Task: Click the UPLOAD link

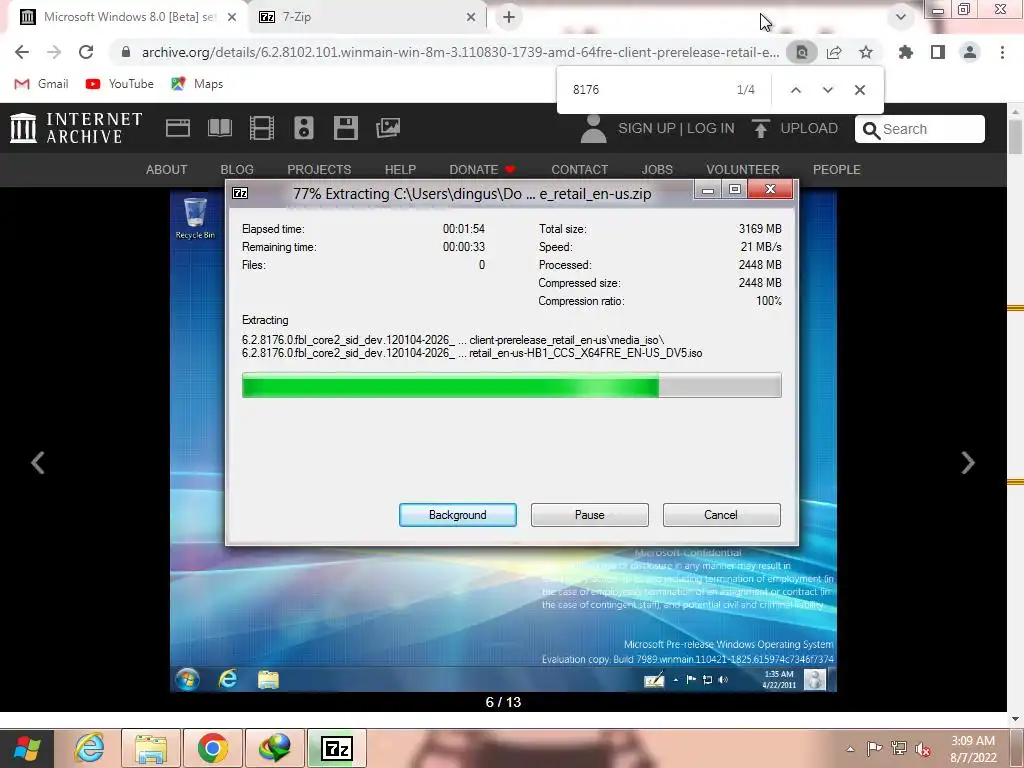Action: (x=795, y=128)
